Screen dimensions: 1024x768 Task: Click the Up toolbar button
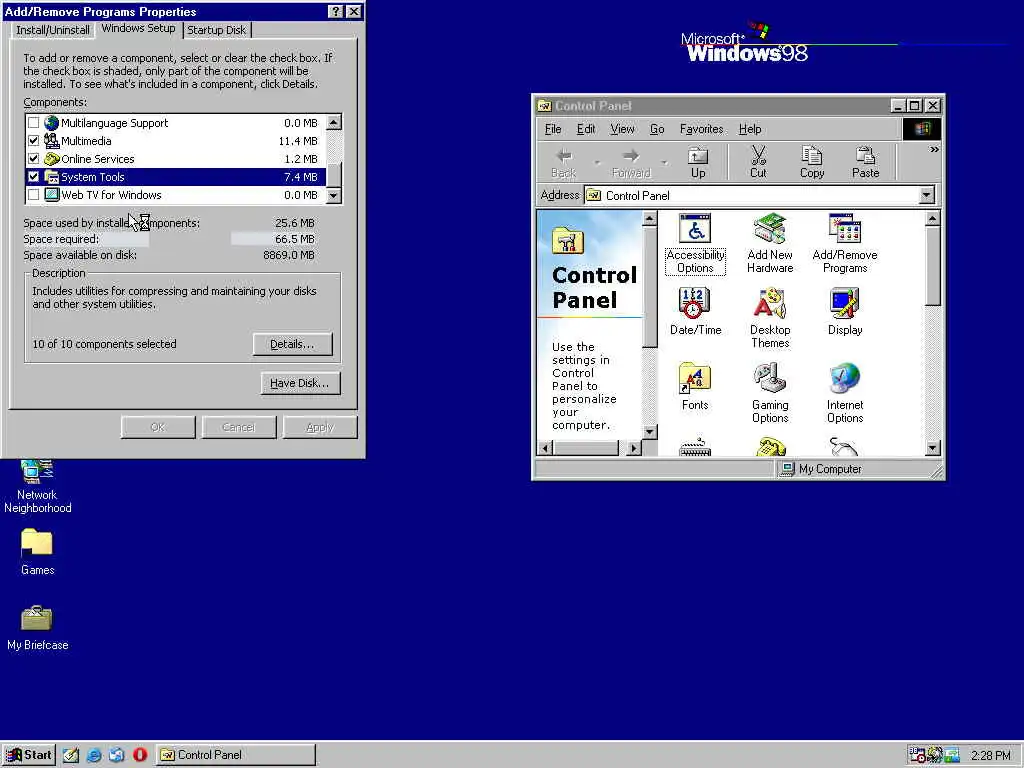click(x=698, y=163)
